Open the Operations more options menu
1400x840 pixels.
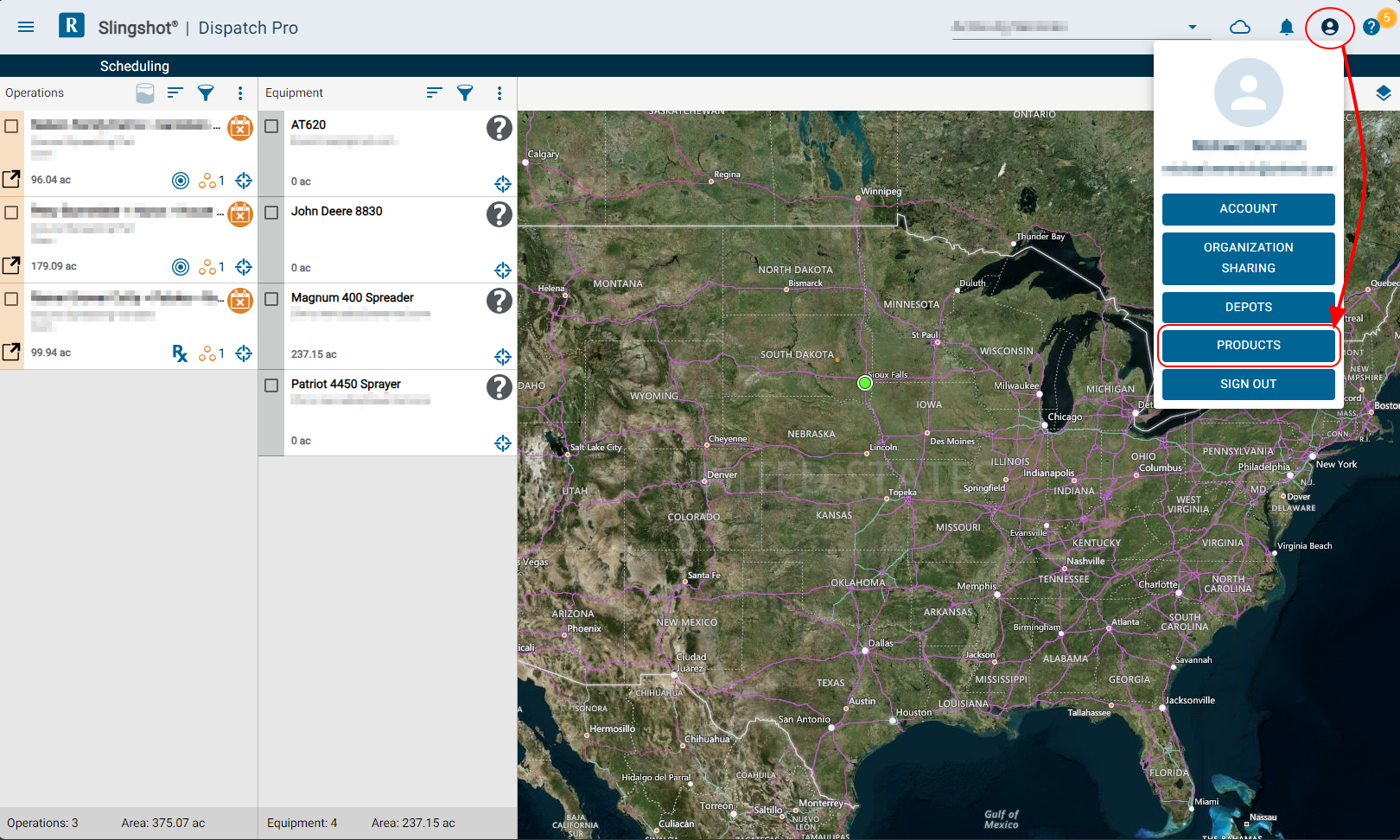tap(240, 93)
